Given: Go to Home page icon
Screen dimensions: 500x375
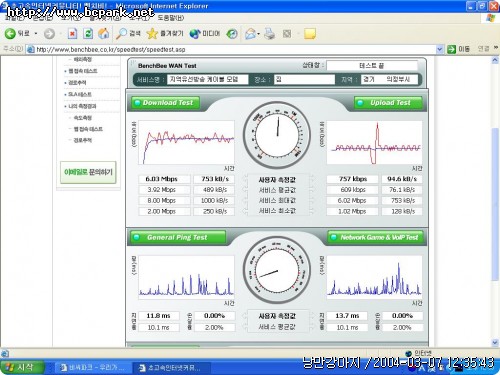Looking at the screenshot, I should [x=104, y=33].
